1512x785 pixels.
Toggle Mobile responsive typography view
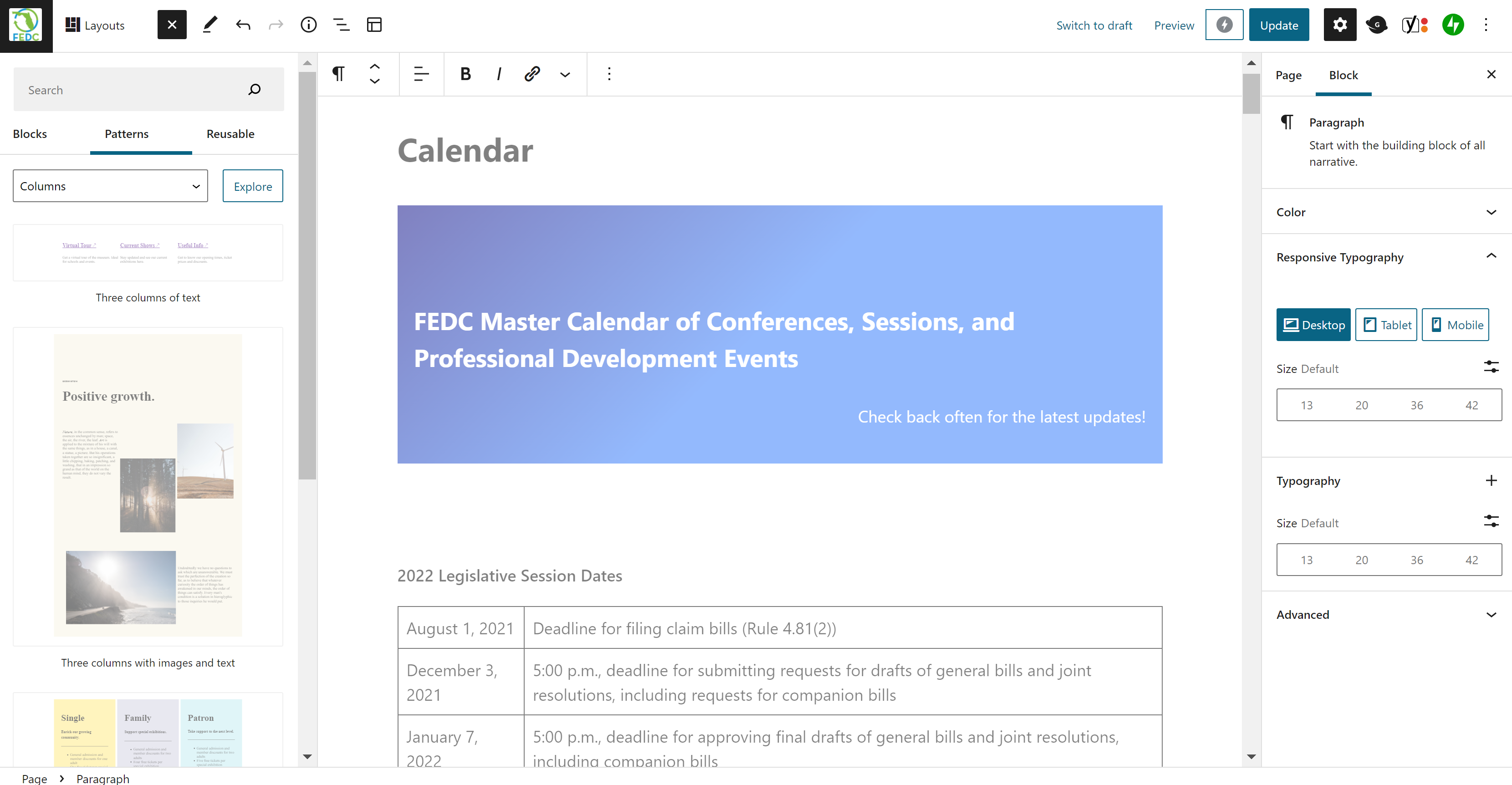1455,324
